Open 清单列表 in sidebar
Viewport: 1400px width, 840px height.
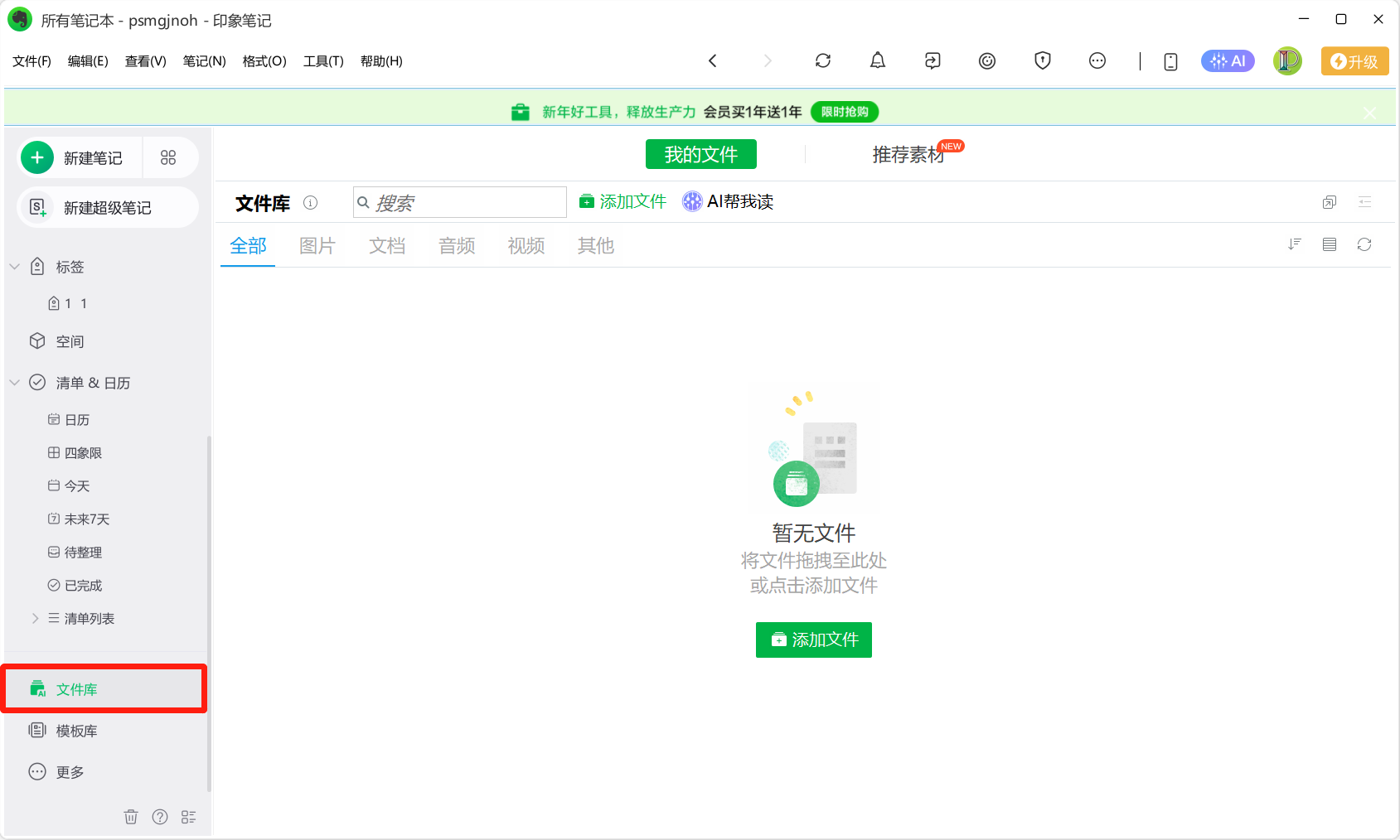click(x=89, y=619)
